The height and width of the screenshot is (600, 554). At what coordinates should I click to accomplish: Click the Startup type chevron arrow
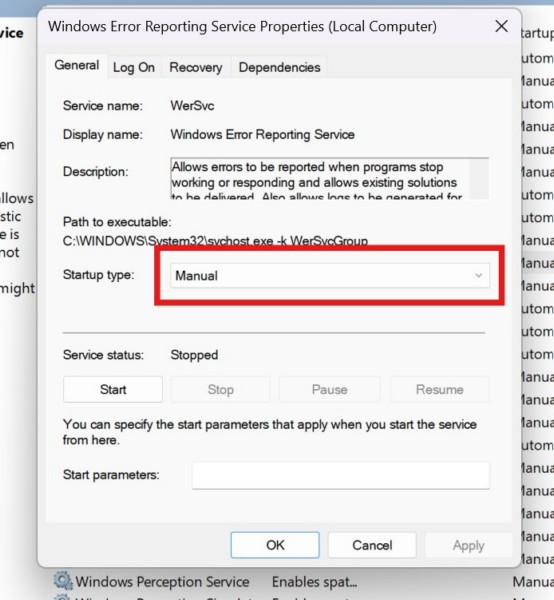[478, 276]
